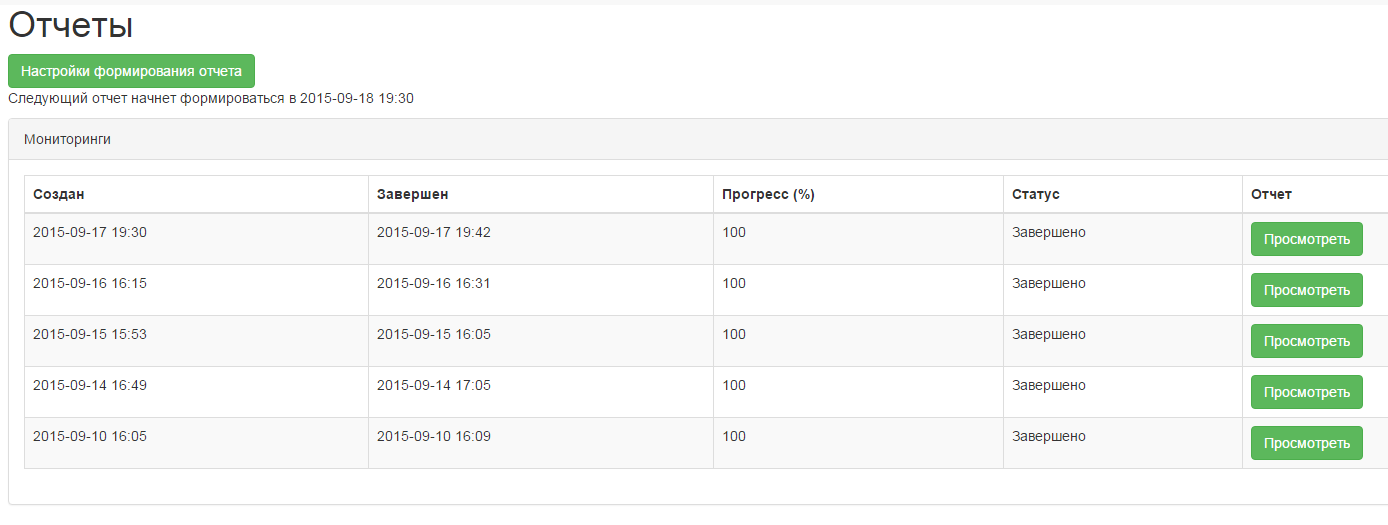Click progress value 100 in third row
The height and width of the screenshot is (525, 1388).
pyautogui.click(x=734, y=334)
